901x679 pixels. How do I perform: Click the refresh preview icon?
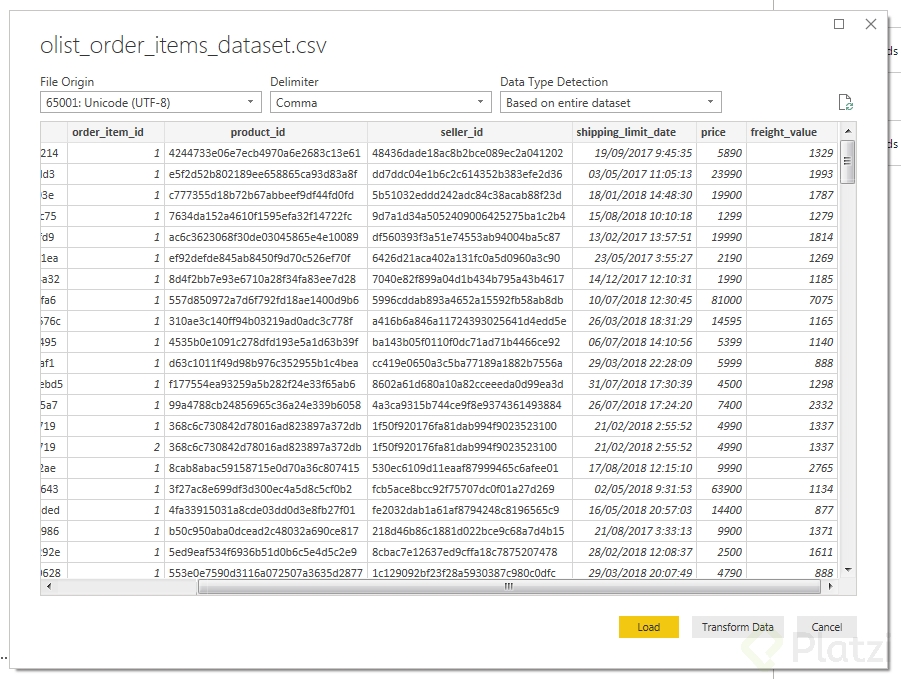pyautogui.click(x=846, y=102)
